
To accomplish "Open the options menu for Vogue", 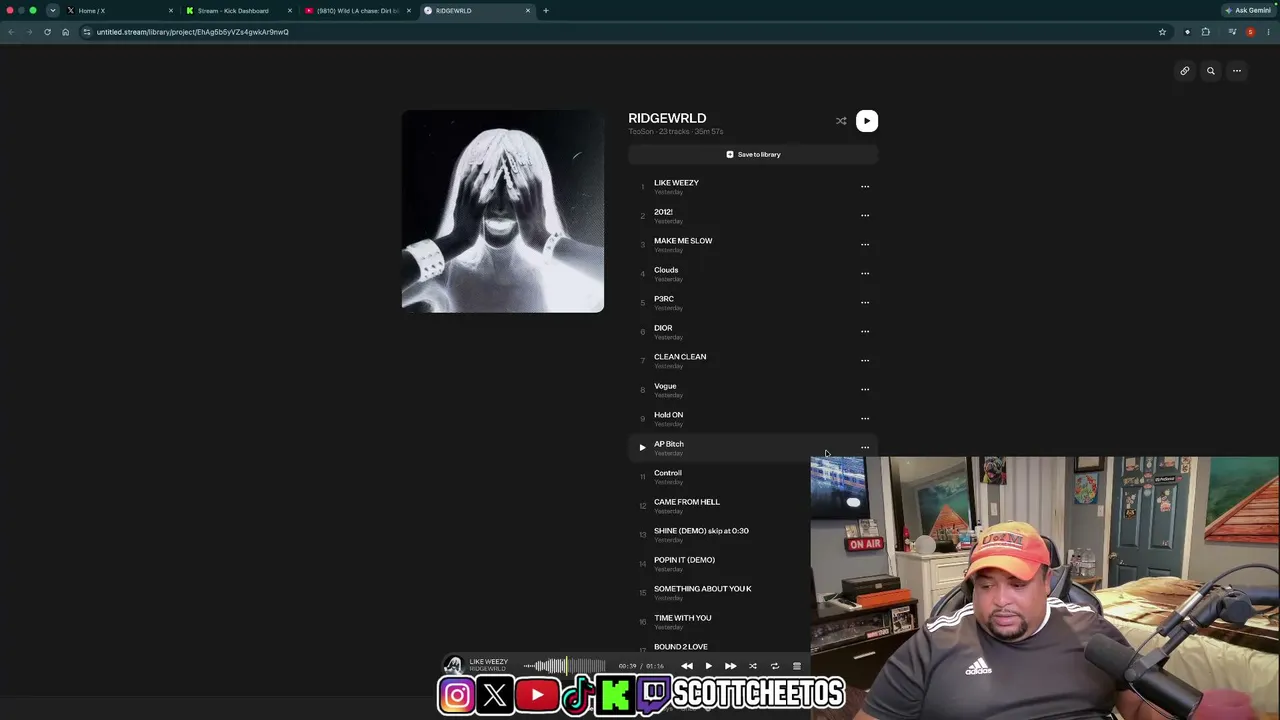I will point(865,389).
